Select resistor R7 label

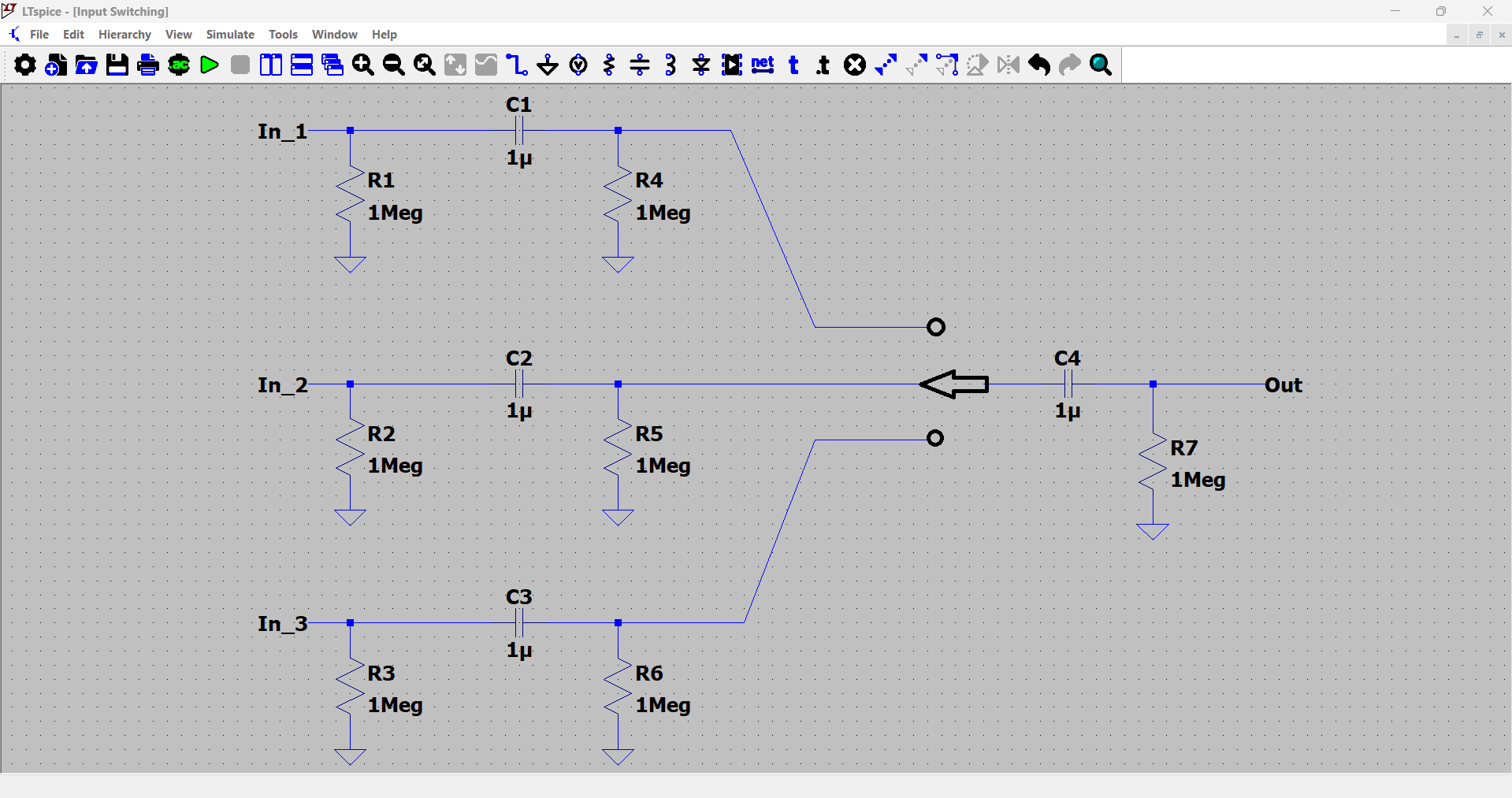[x=1183, y=448]
